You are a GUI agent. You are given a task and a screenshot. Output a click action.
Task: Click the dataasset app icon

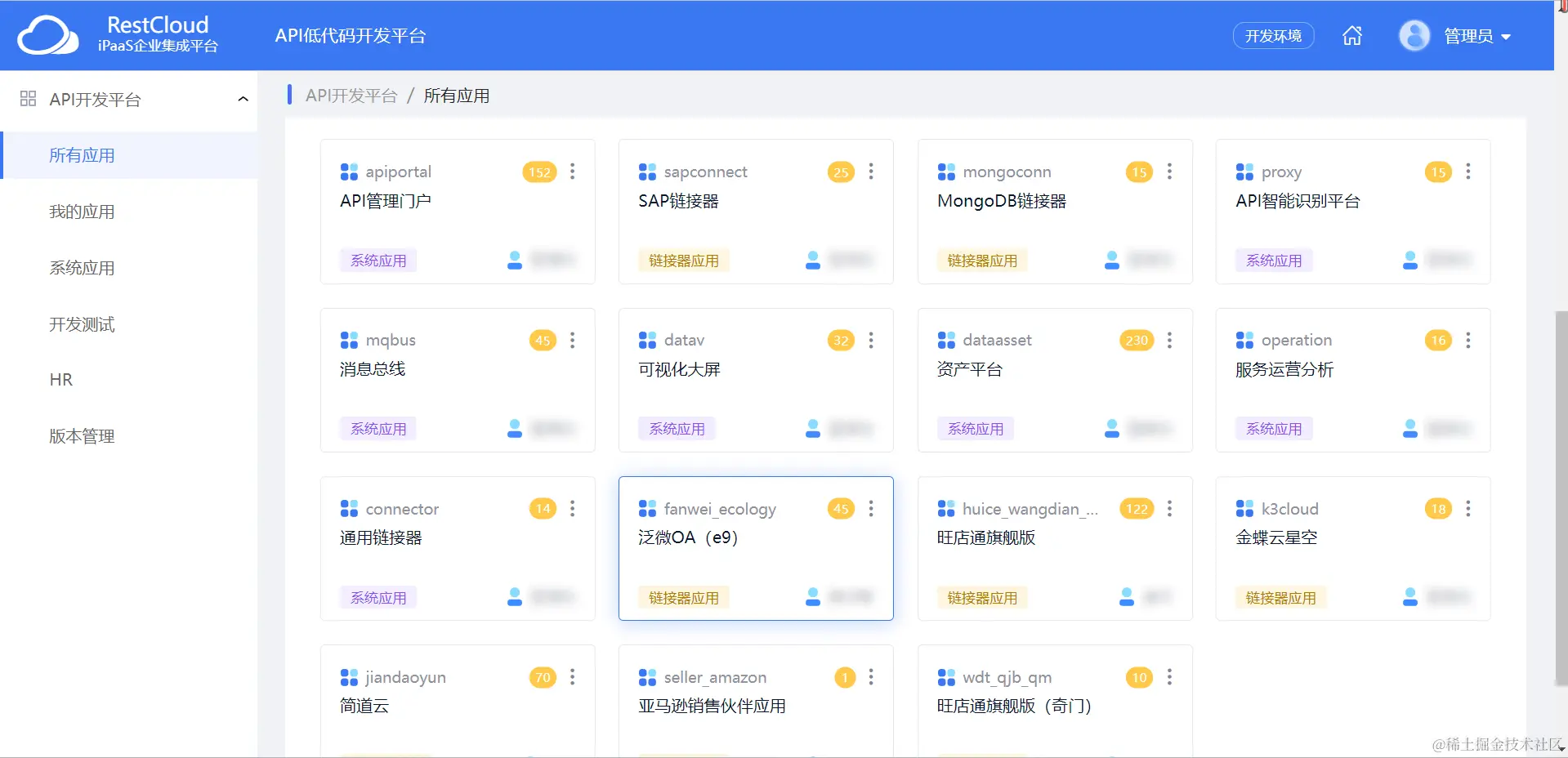tap(946, 340)
